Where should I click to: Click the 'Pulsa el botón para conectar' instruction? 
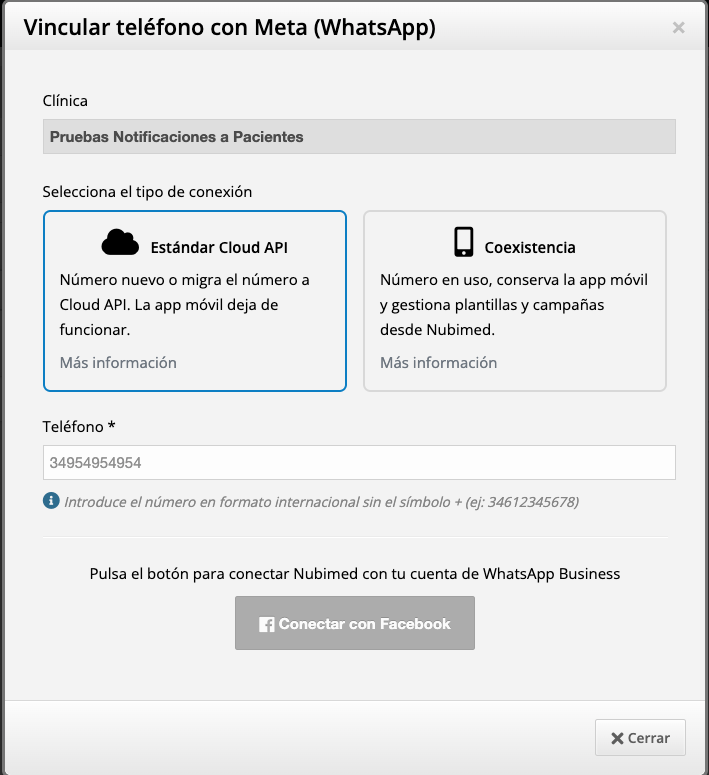pos(355,574)
